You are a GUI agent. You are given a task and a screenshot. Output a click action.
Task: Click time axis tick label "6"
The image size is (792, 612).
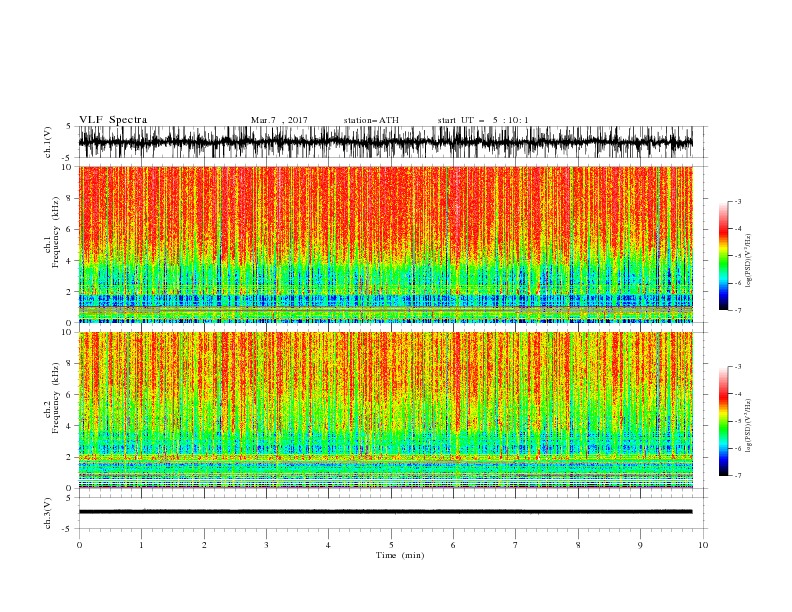[x=453, y=545]
